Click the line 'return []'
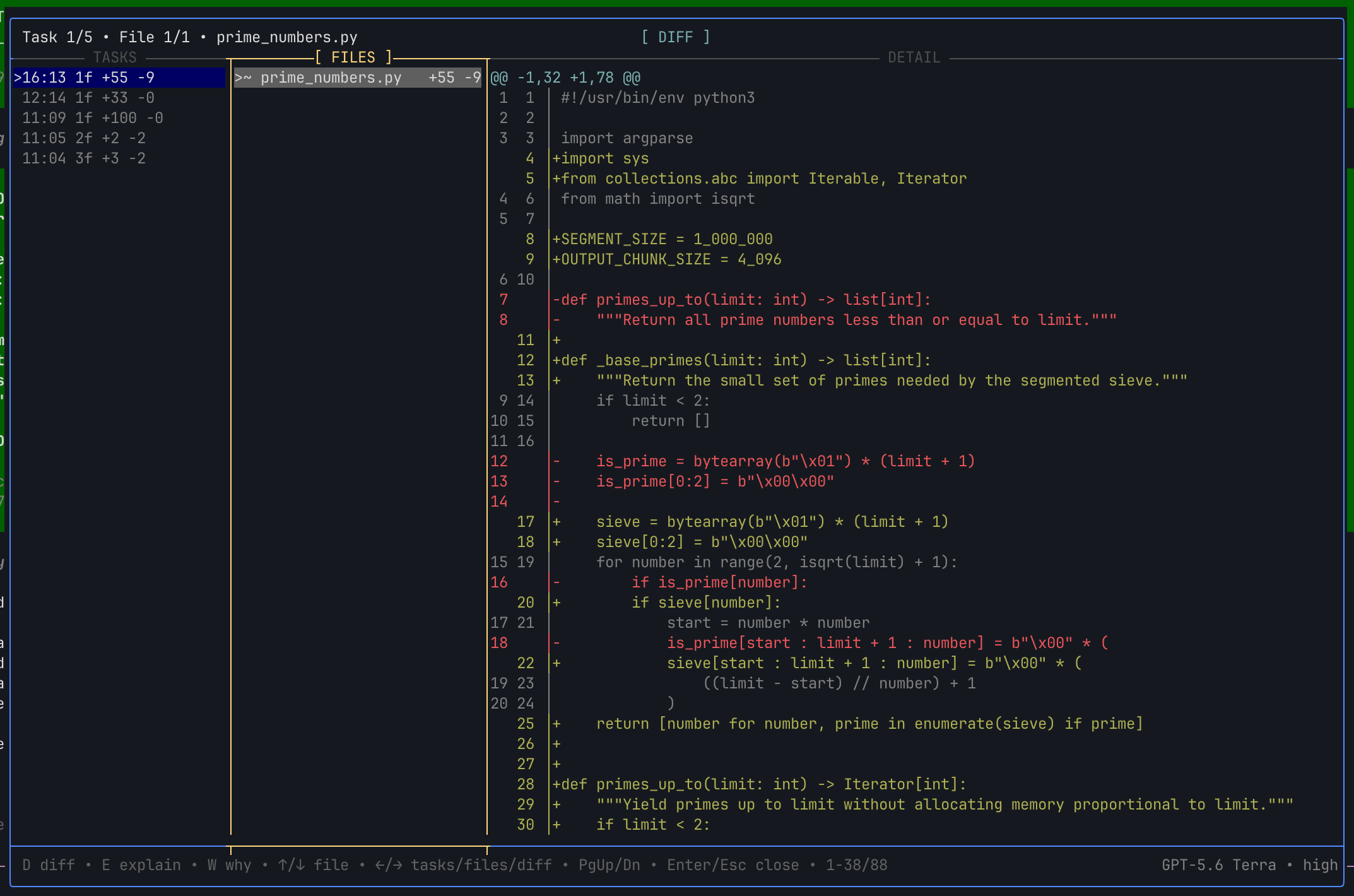The image size is (1354, 896). coord(671,421)
